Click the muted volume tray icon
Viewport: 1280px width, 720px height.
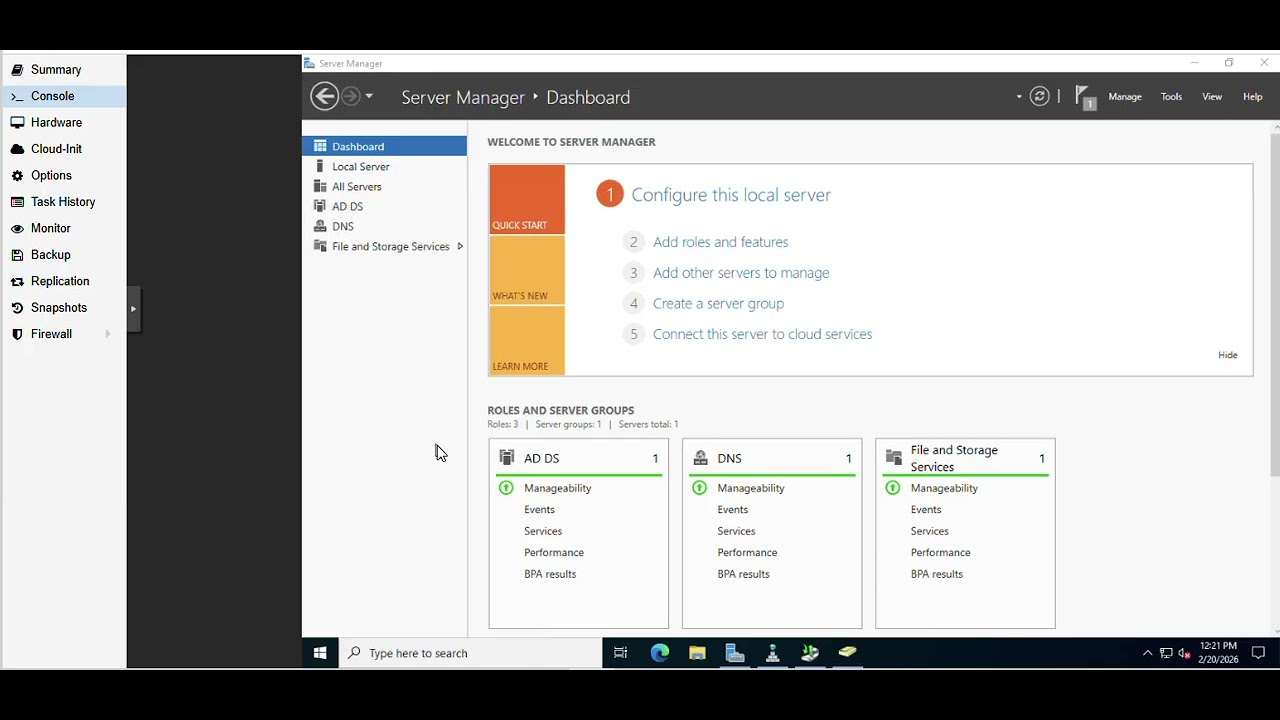[x=1185, y=653]
